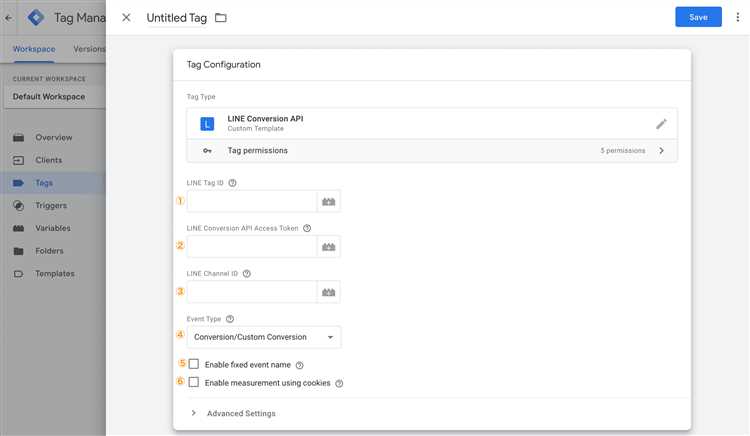
Task: Click the Tags label icon
Action: [18, 183]
